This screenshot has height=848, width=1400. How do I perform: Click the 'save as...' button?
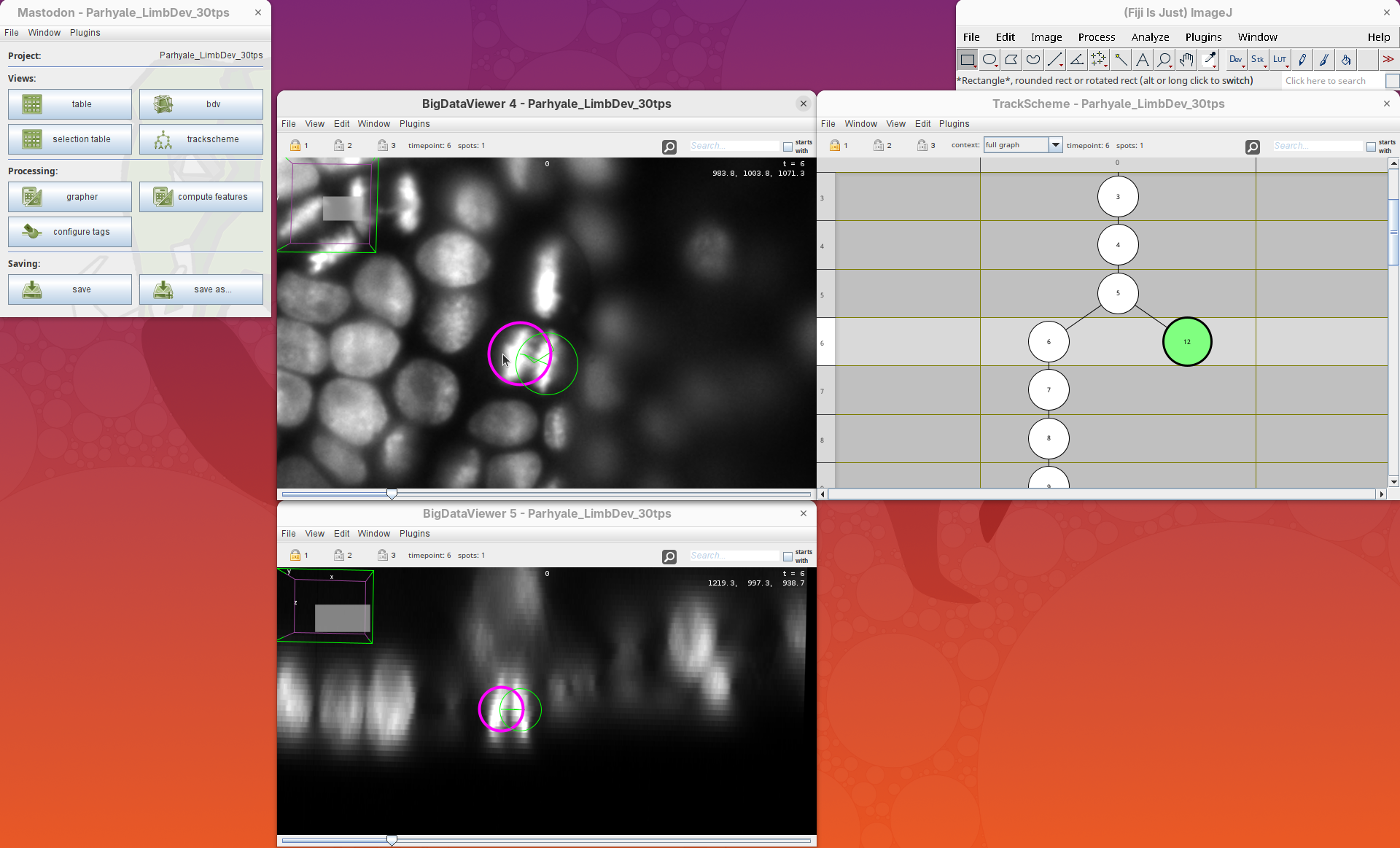(201, 289)
